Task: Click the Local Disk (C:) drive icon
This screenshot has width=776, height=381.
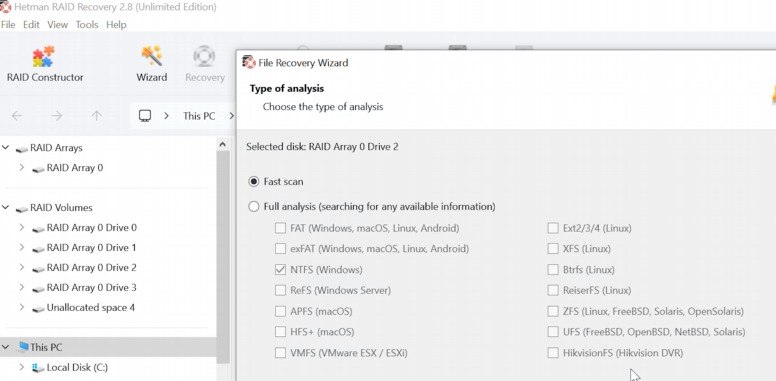Action: point(38,368)
